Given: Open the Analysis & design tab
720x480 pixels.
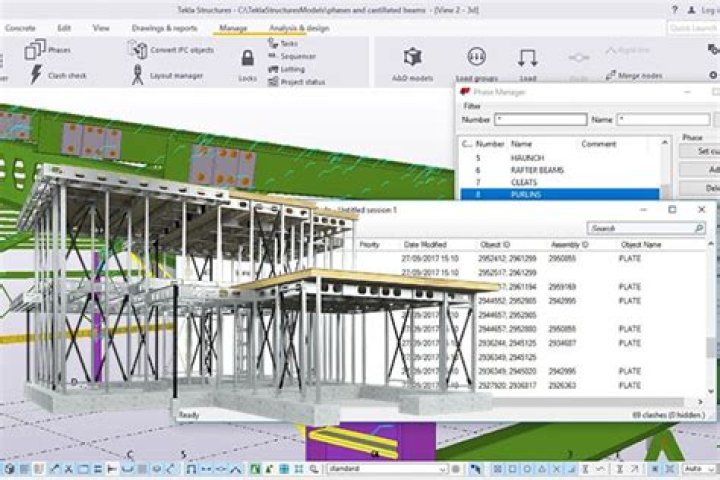Looking at the screenshot, I should [299, 28].
